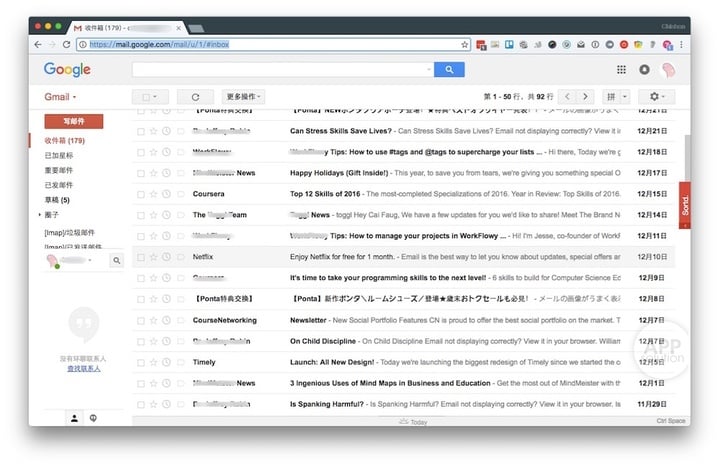Snooze clock icon on Netflix email
The width and height of the screenshot is (720, 467).
166,257
